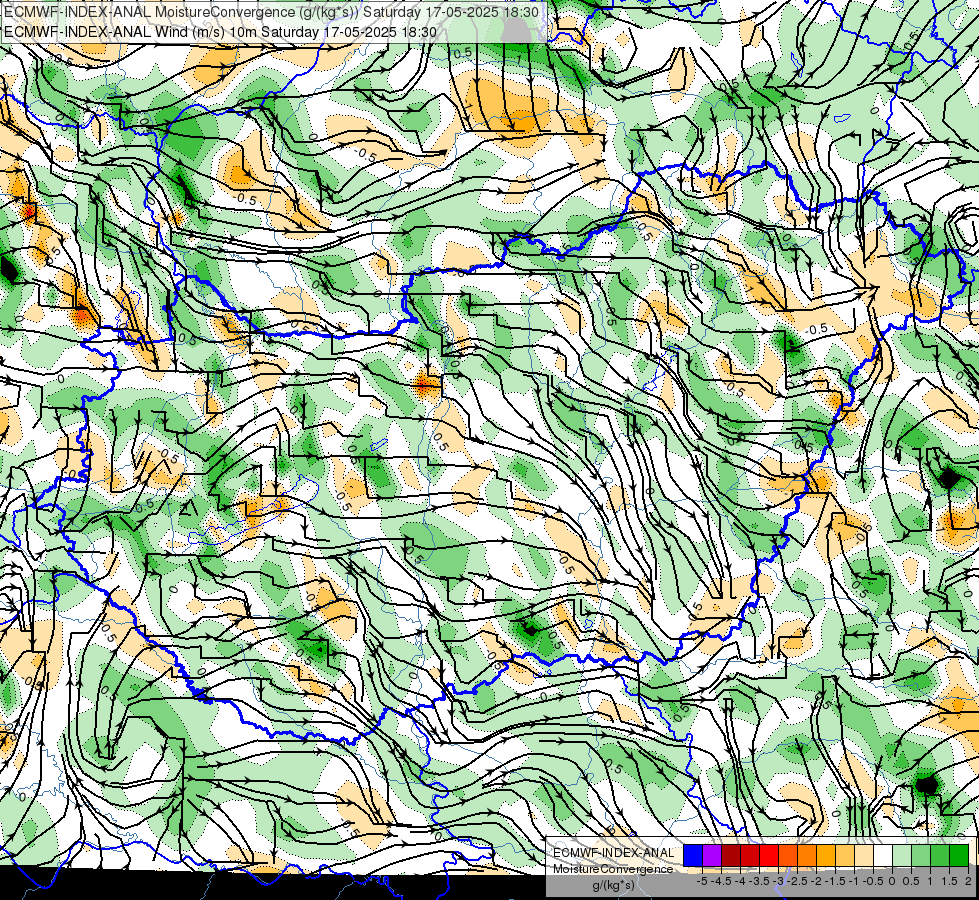
Task: Click the legend tick label -2.5
Action: tap(797, 881)
